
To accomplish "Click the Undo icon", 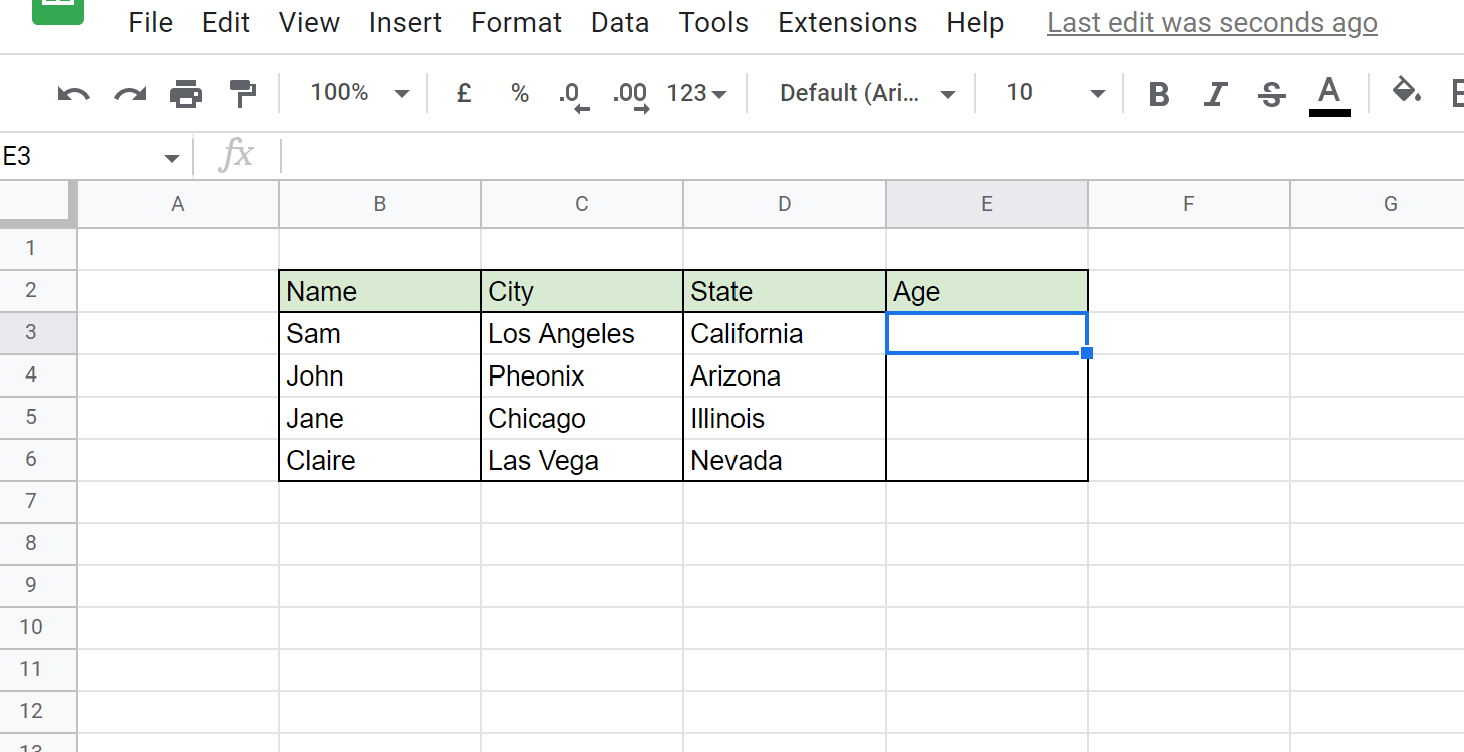I will (x=71, y=92).
